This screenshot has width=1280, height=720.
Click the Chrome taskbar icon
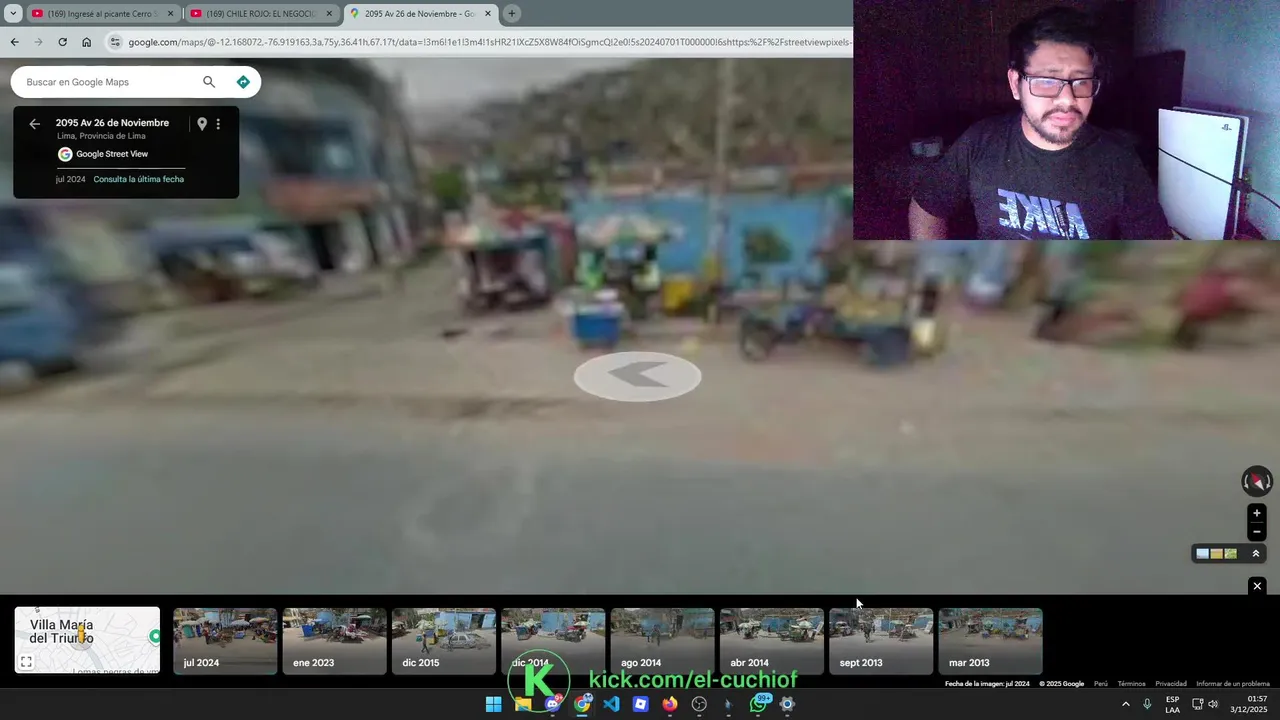coord(582,704)
